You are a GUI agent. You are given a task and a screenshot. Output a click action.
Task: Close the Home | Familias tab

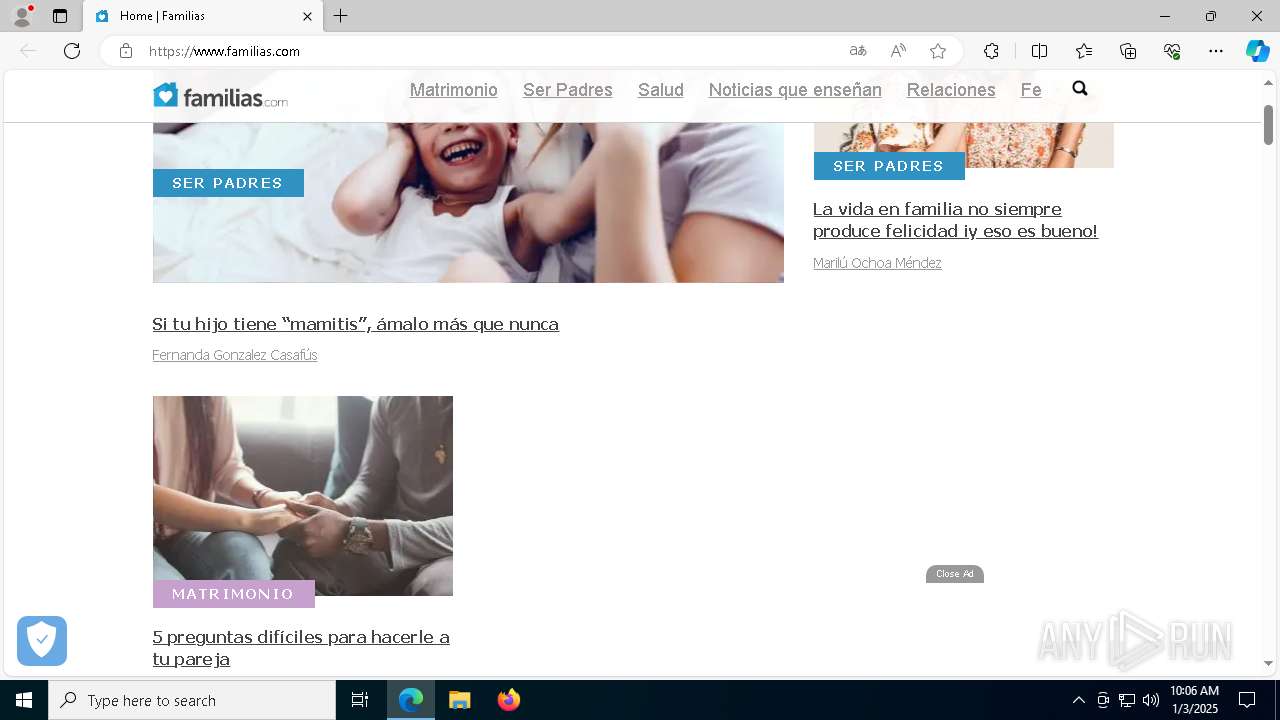[x=307, y=16]
